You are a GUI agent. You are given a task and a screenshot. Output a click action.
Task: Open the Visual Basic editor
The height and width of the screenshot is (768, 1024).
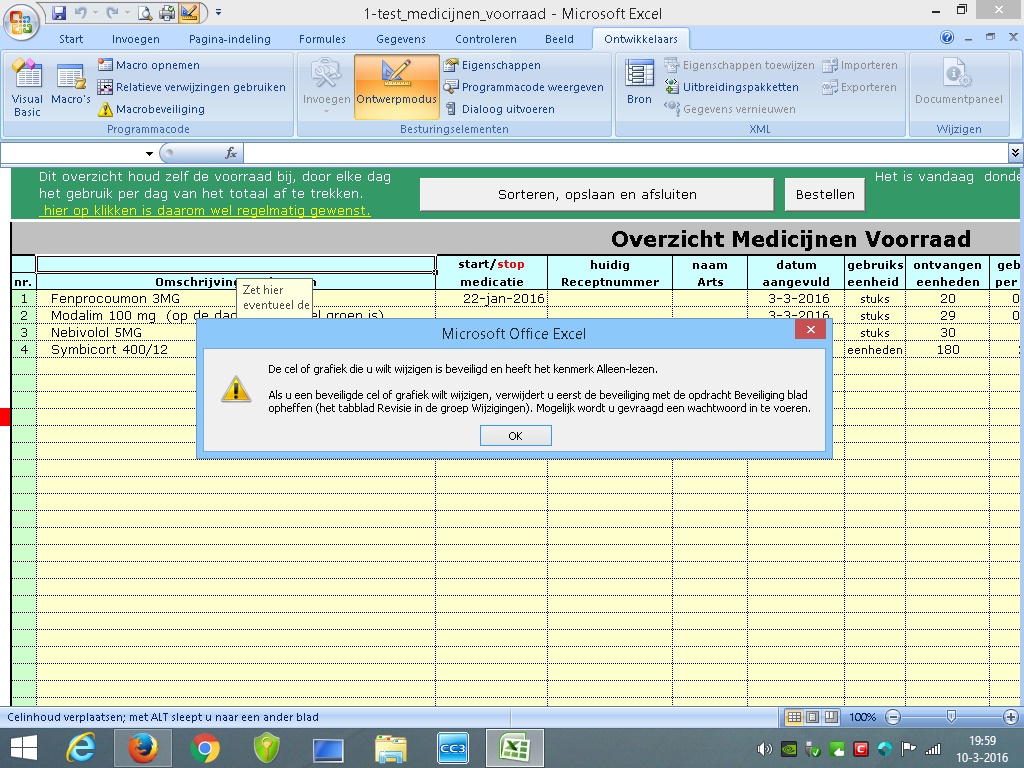coord(27,88)
